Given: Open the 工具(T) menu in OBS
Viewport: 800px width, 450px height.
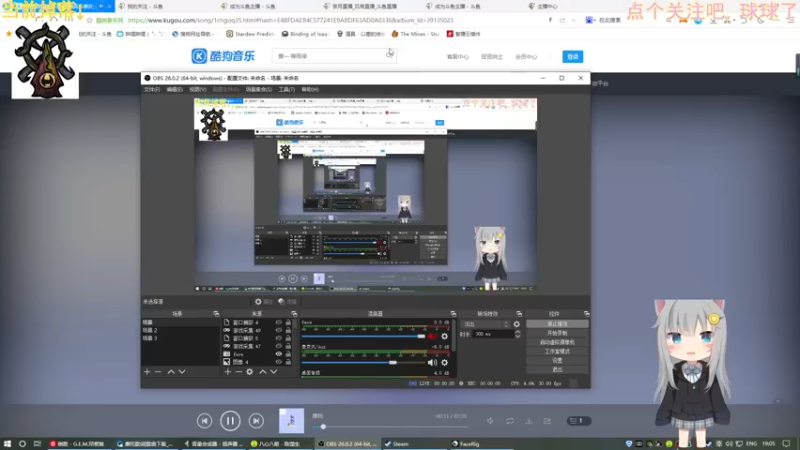Looking at the screenshot, I should pyautogui.click(x=287, y=89).
